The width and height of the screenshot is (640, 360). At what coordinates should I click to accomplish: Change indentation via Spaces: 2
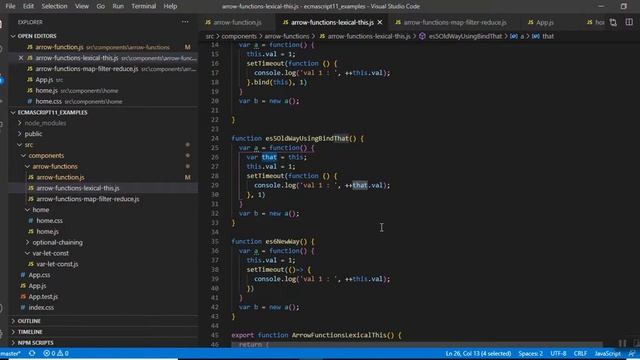531,353
